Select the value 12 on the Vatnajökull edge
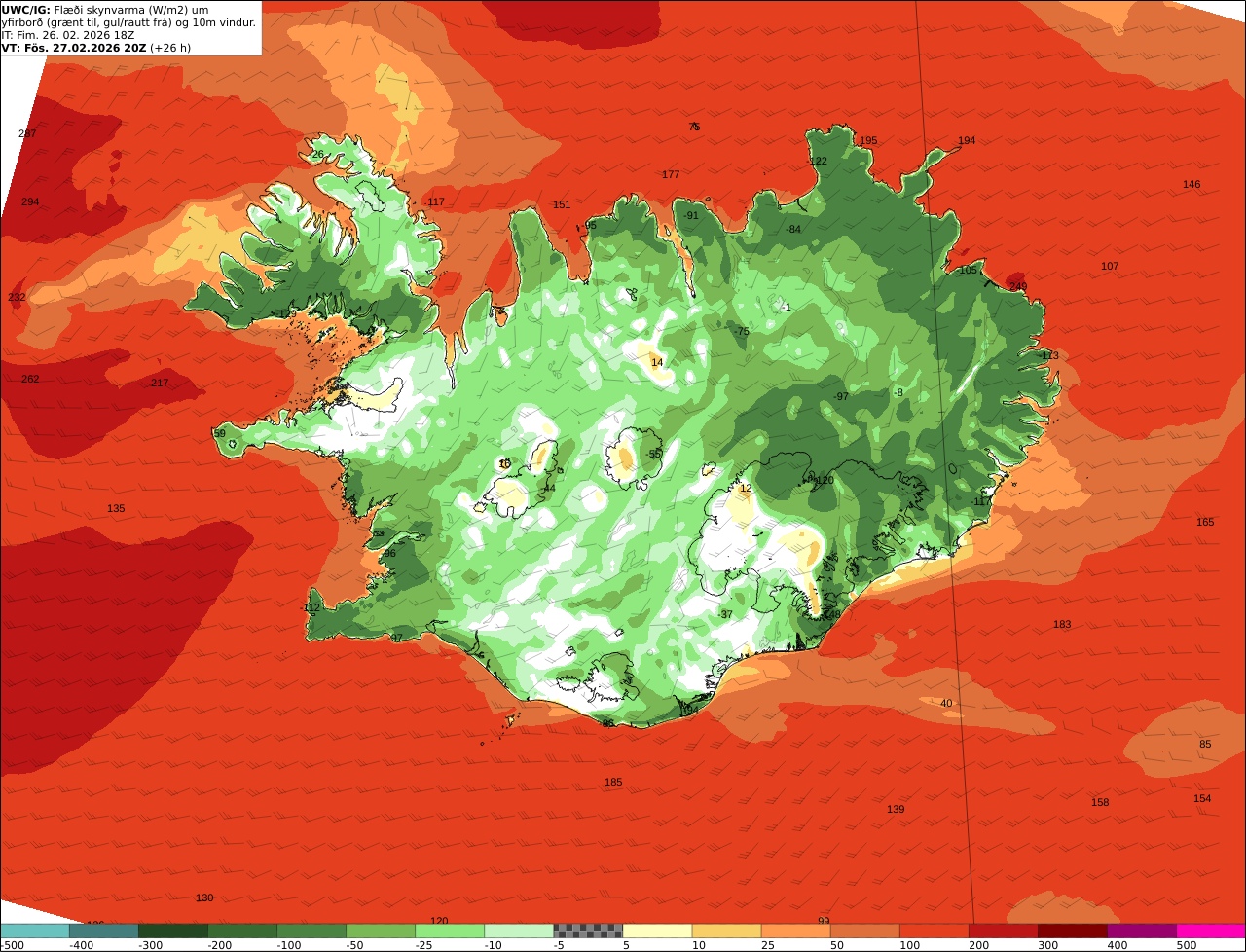Screen dimensions: 1246x952 point(747,488)
